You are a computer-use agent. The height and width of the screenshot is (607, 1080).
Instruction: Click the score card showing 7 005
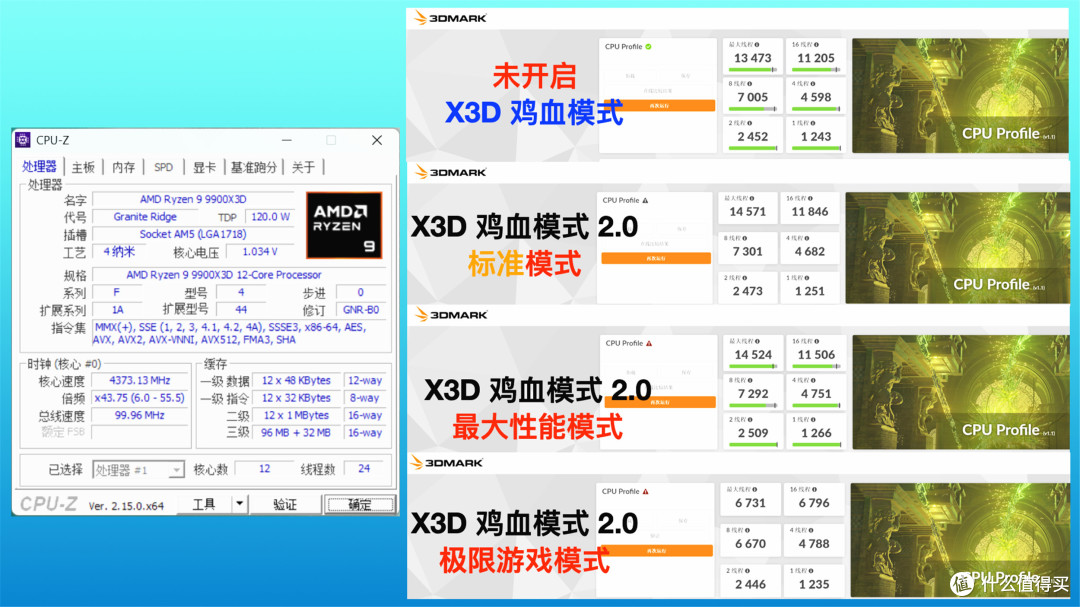752,95
